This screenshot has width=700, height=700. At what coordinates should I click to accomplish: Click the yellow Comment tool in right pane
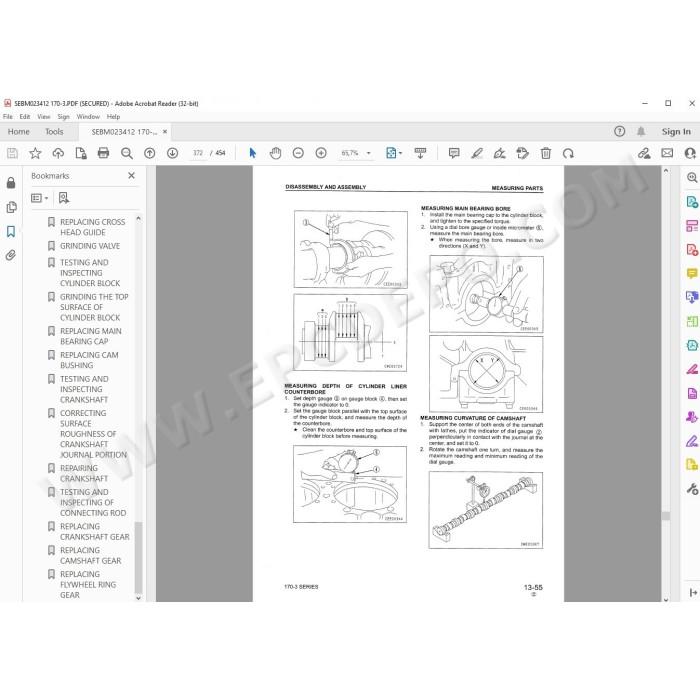pyautogui.click(x=692, y=273)
